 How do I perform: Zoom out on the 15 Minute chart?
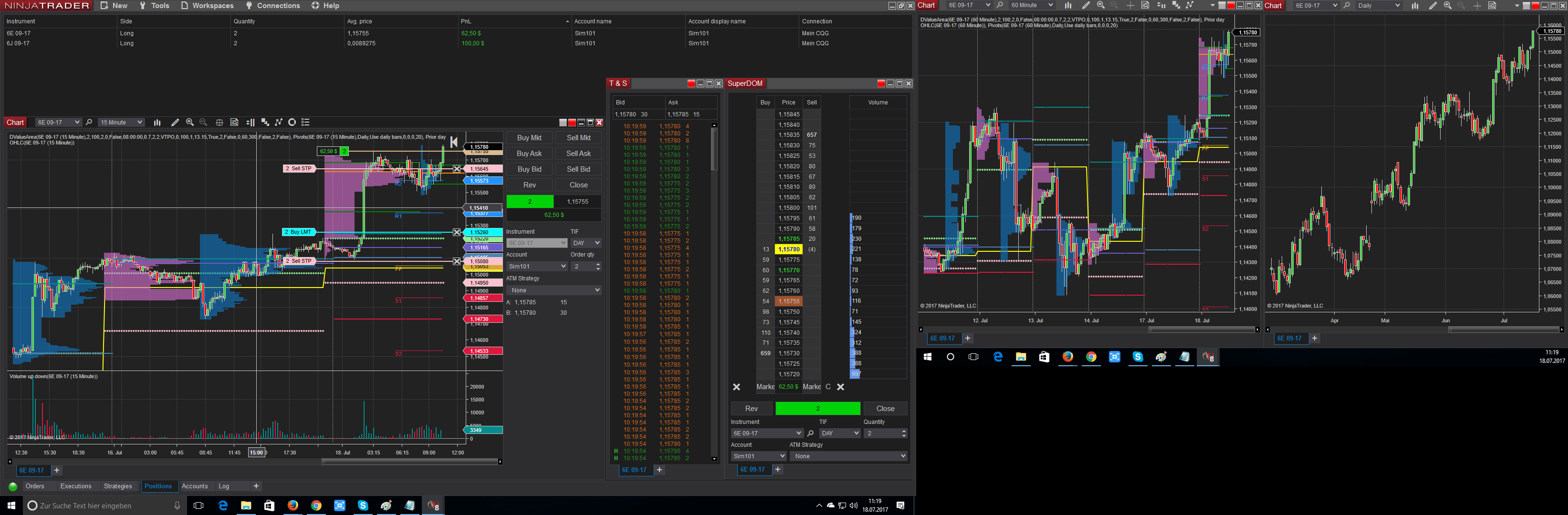tap(203, 122)
